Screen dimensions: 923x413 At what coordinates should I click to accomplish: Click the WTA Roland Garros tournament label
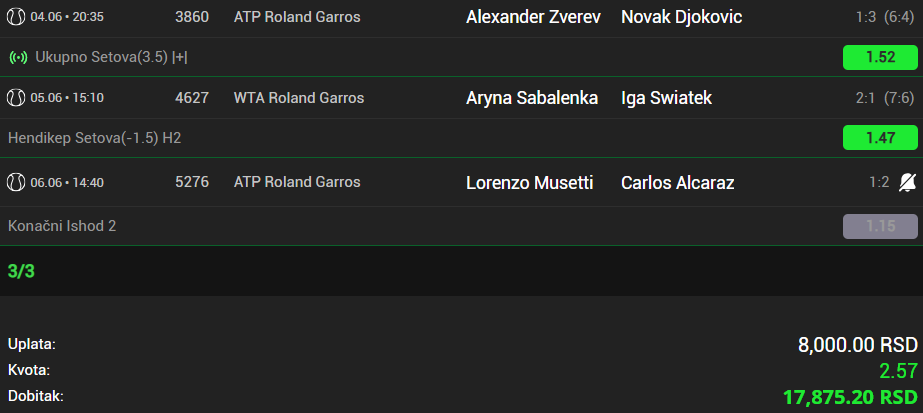click(x=299, y=98)
